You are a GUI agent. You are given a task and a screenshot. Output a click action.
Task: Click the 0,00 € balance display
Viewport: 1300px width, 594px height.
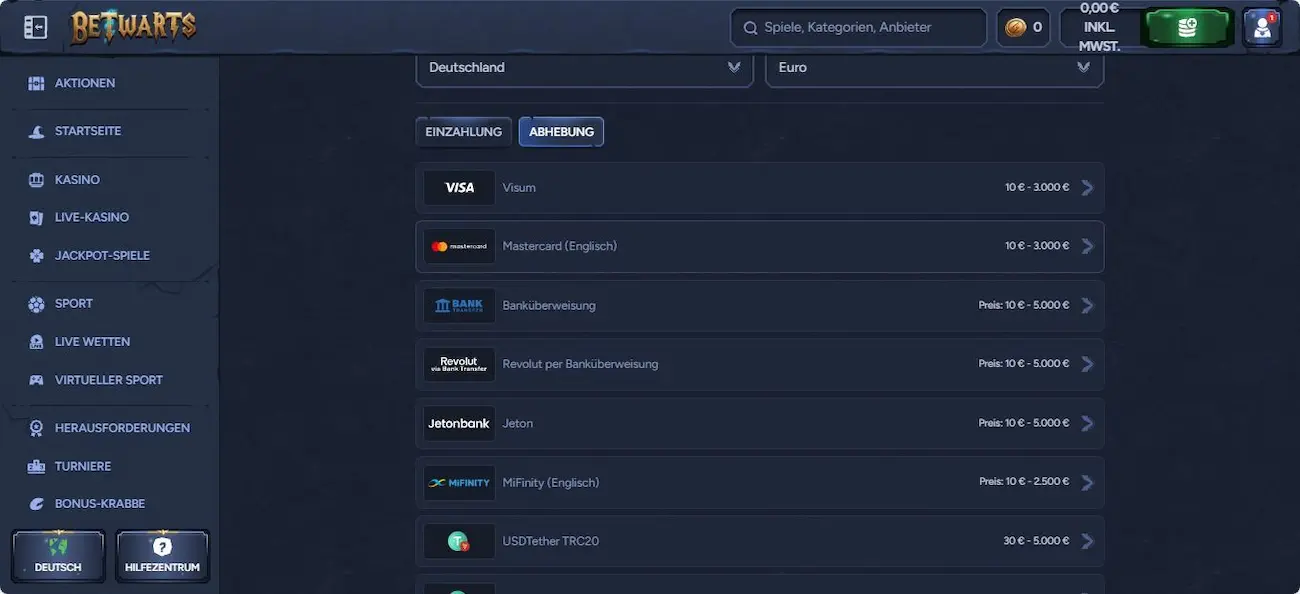(x=1099, y=27)
